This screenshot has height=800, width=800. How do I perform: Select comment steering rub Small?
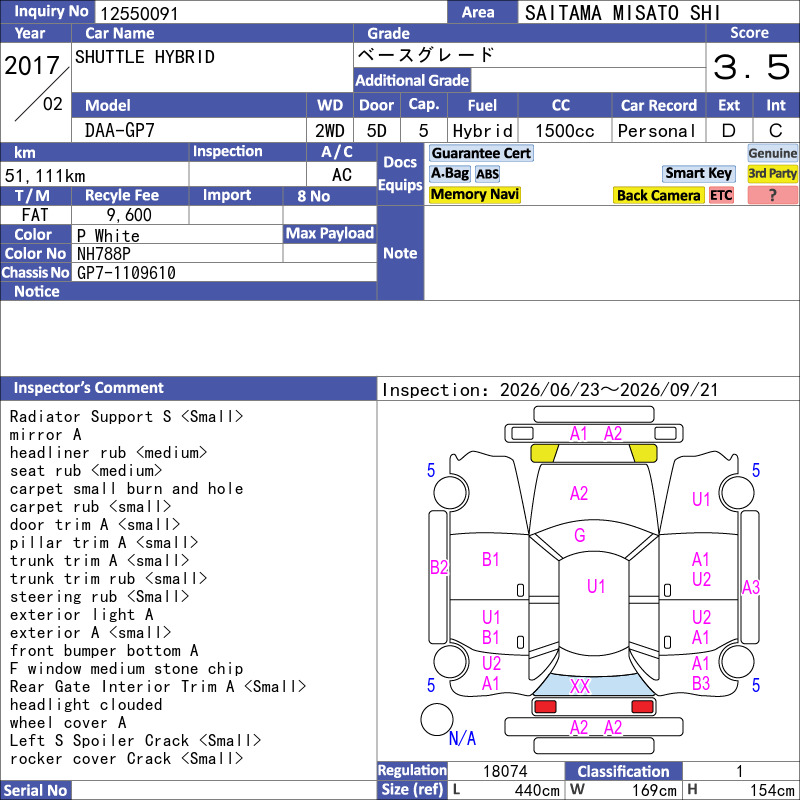click(99, 596)
